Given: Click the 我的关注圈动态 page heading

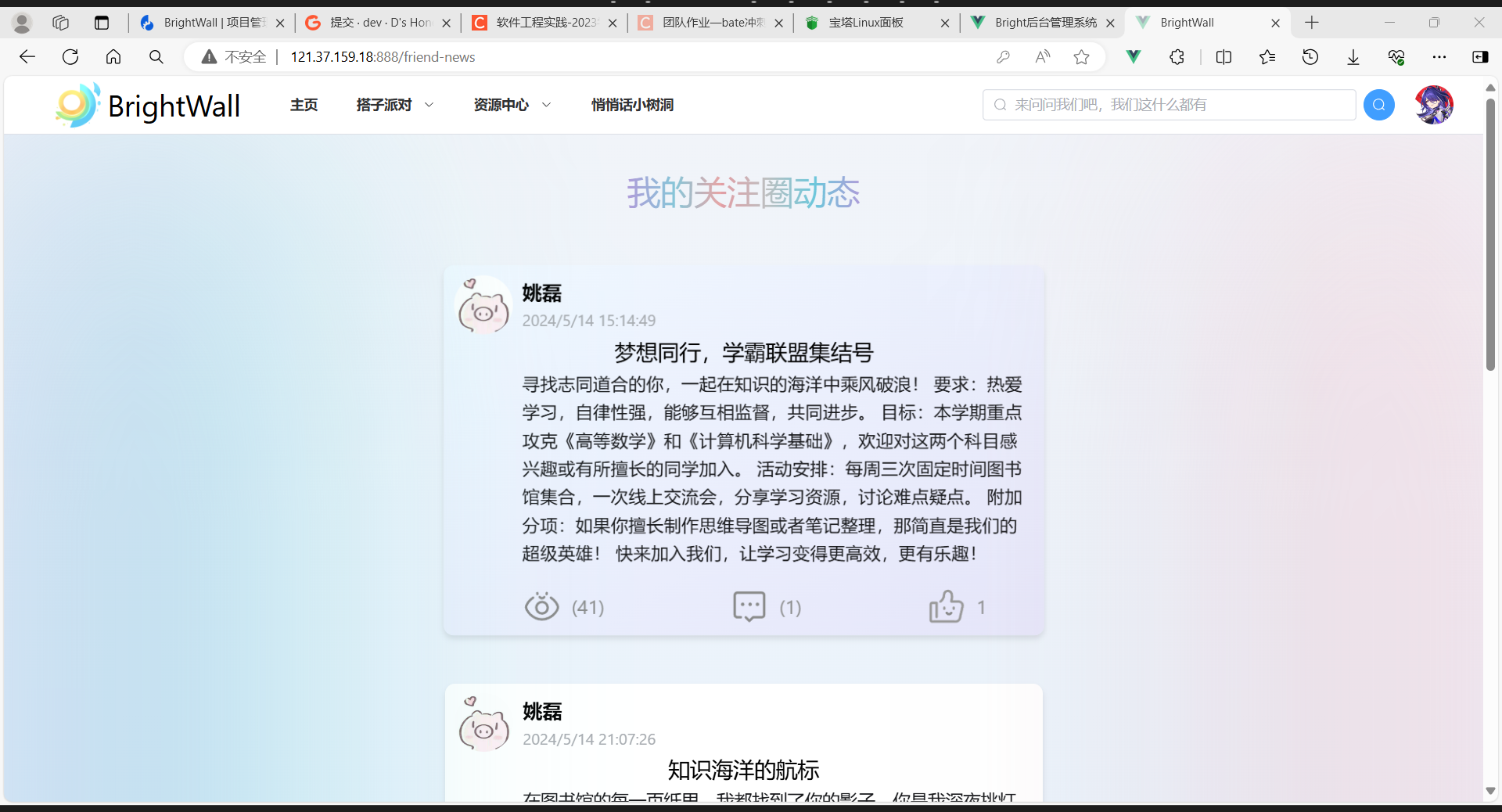Looking at the screenshot, I should (743, 192).
